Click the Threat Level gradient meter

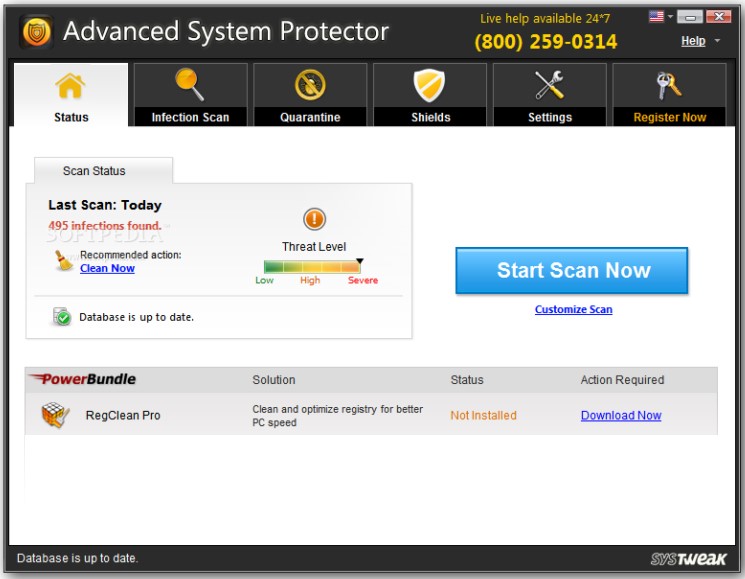312,266
